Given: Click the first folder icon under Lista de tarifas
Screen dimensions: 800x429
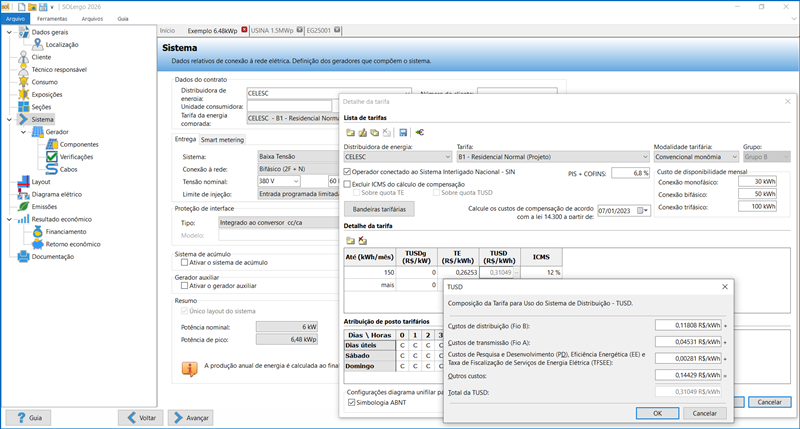Looking at the screenshot, I should pyautogui.click(x=350, y=132).
